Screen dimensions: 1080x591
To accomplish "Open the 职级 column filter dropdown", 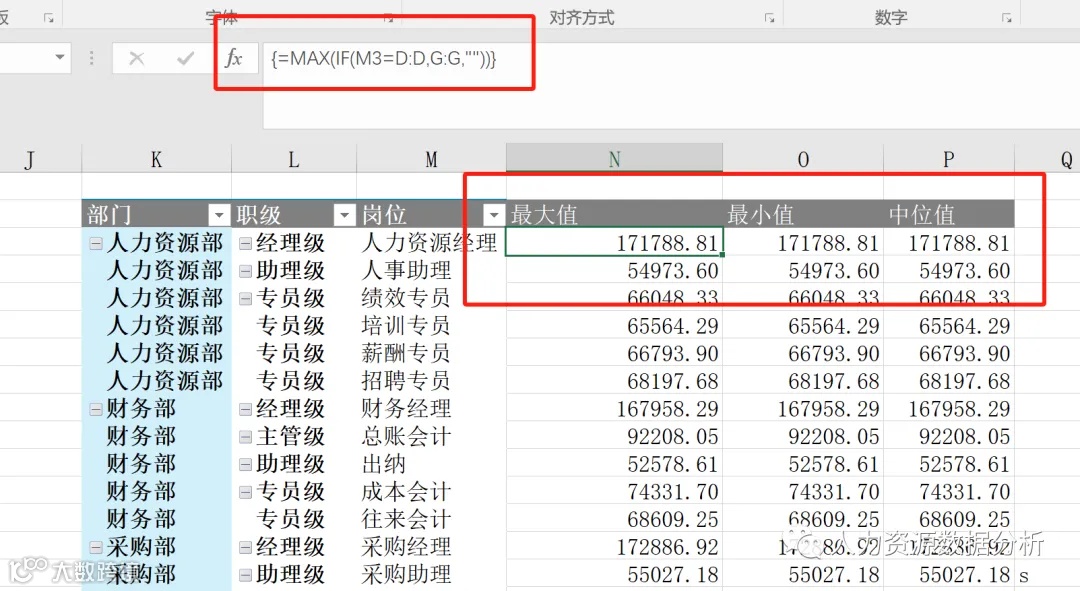I will [344, 214].
